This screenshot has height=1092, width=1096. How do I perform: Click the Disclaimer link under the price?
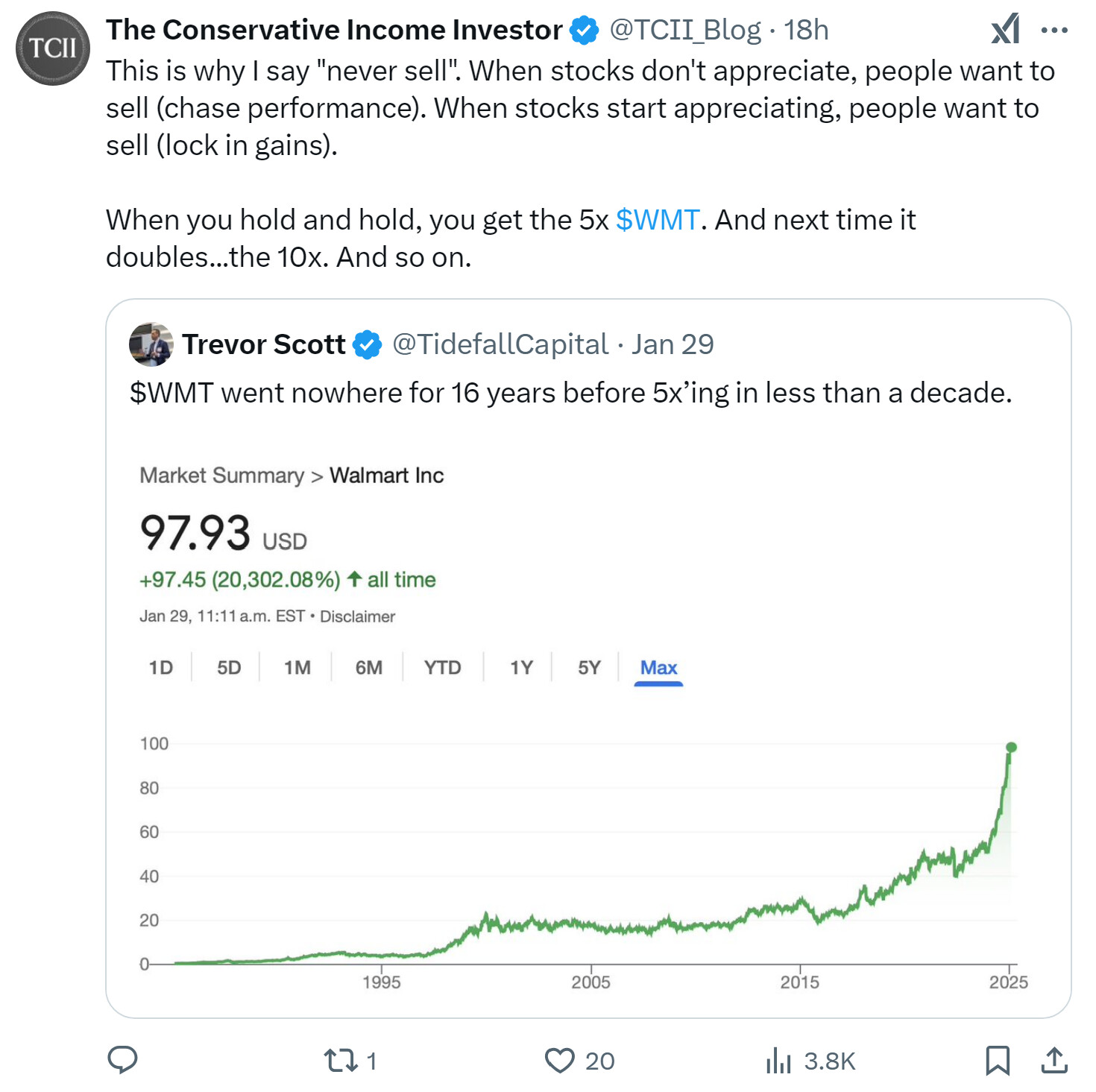point(357,616)
